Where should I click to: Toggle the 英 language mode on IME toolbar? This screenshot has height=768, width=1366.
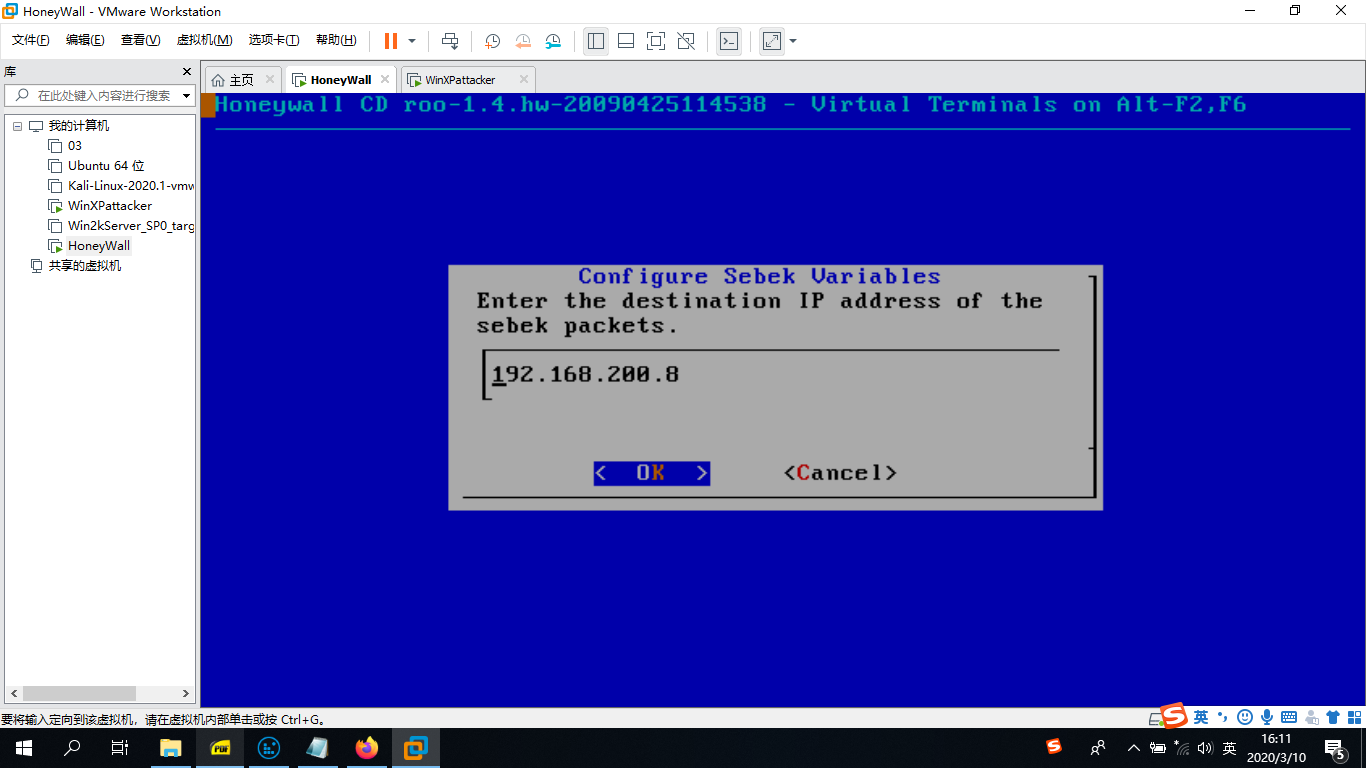tap(1200, 717)
